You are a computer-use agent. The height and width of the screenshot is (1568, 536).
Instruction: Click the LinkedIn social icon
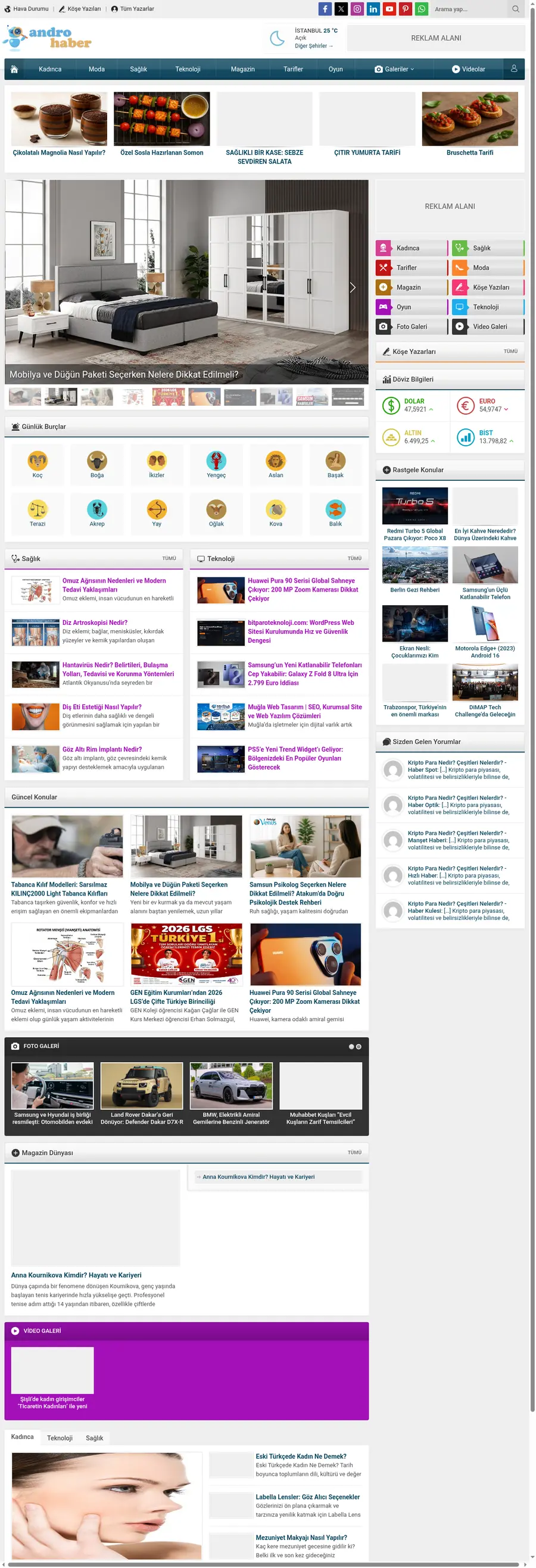point(373,9)
